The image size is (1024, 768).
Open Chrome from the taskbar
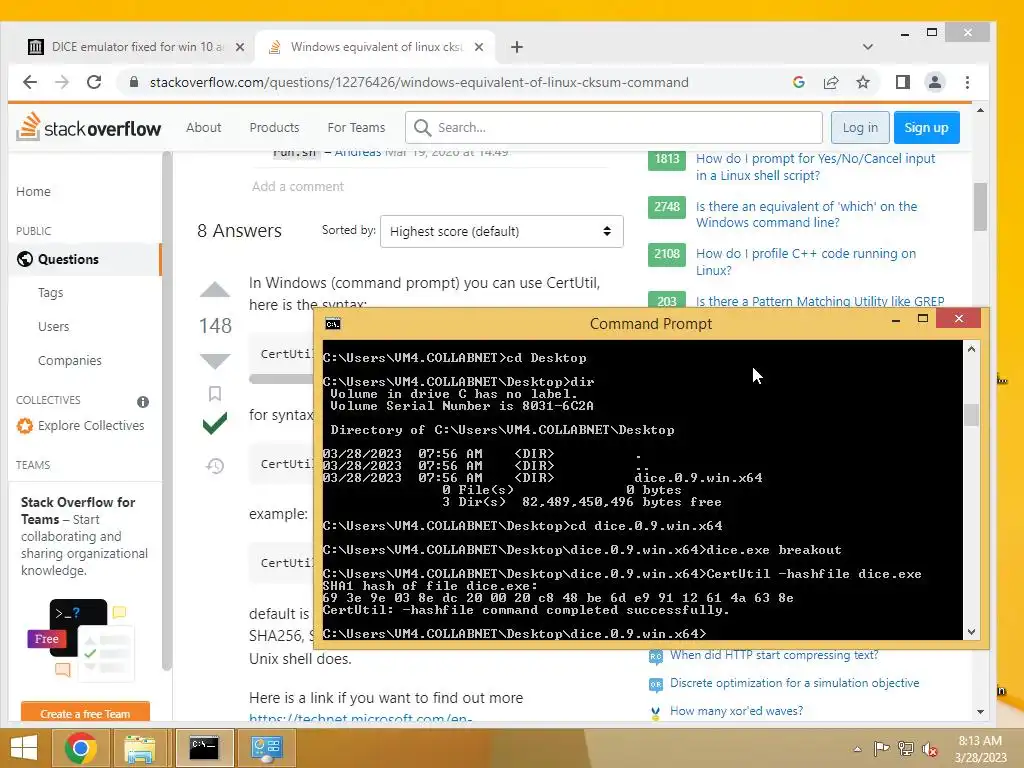click(x=80, y=748)
